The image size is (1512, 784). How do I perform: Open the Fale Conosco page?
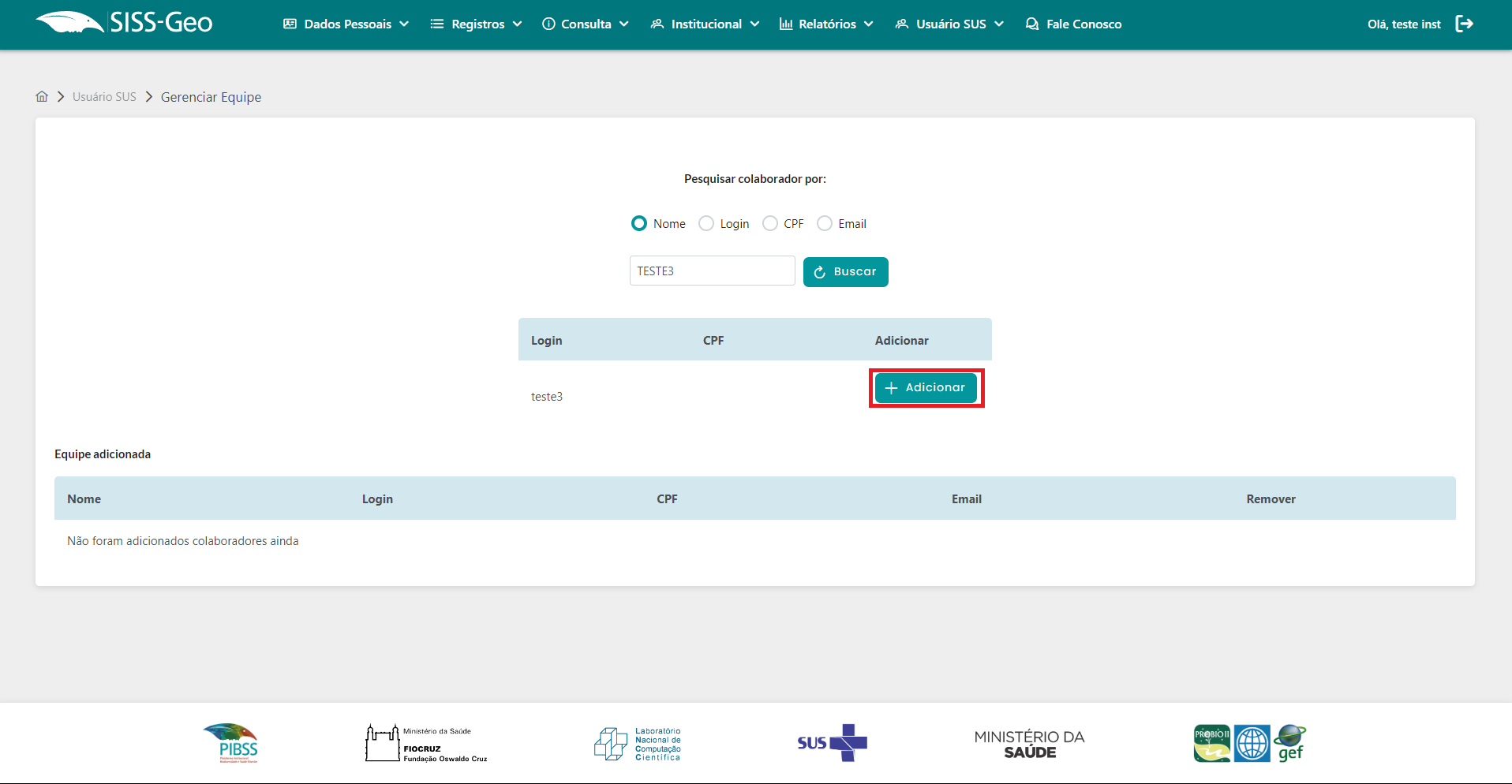1073,24
